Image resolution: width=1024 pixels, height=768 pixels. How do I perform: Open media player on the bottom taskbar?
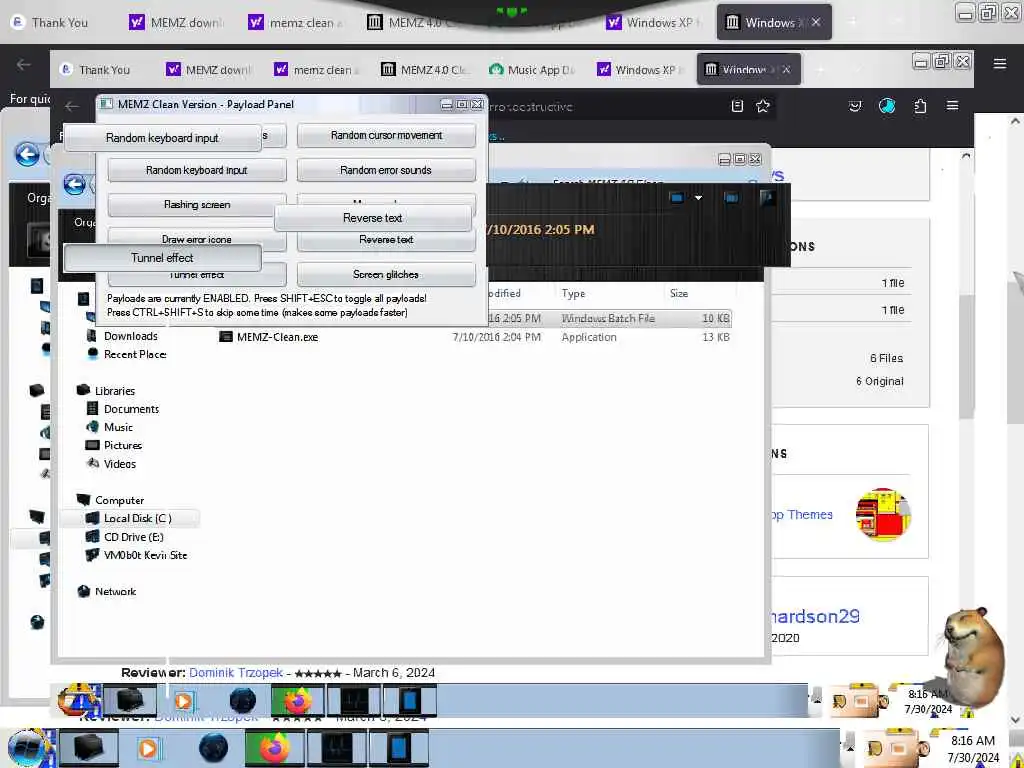(x=148, y=748)
